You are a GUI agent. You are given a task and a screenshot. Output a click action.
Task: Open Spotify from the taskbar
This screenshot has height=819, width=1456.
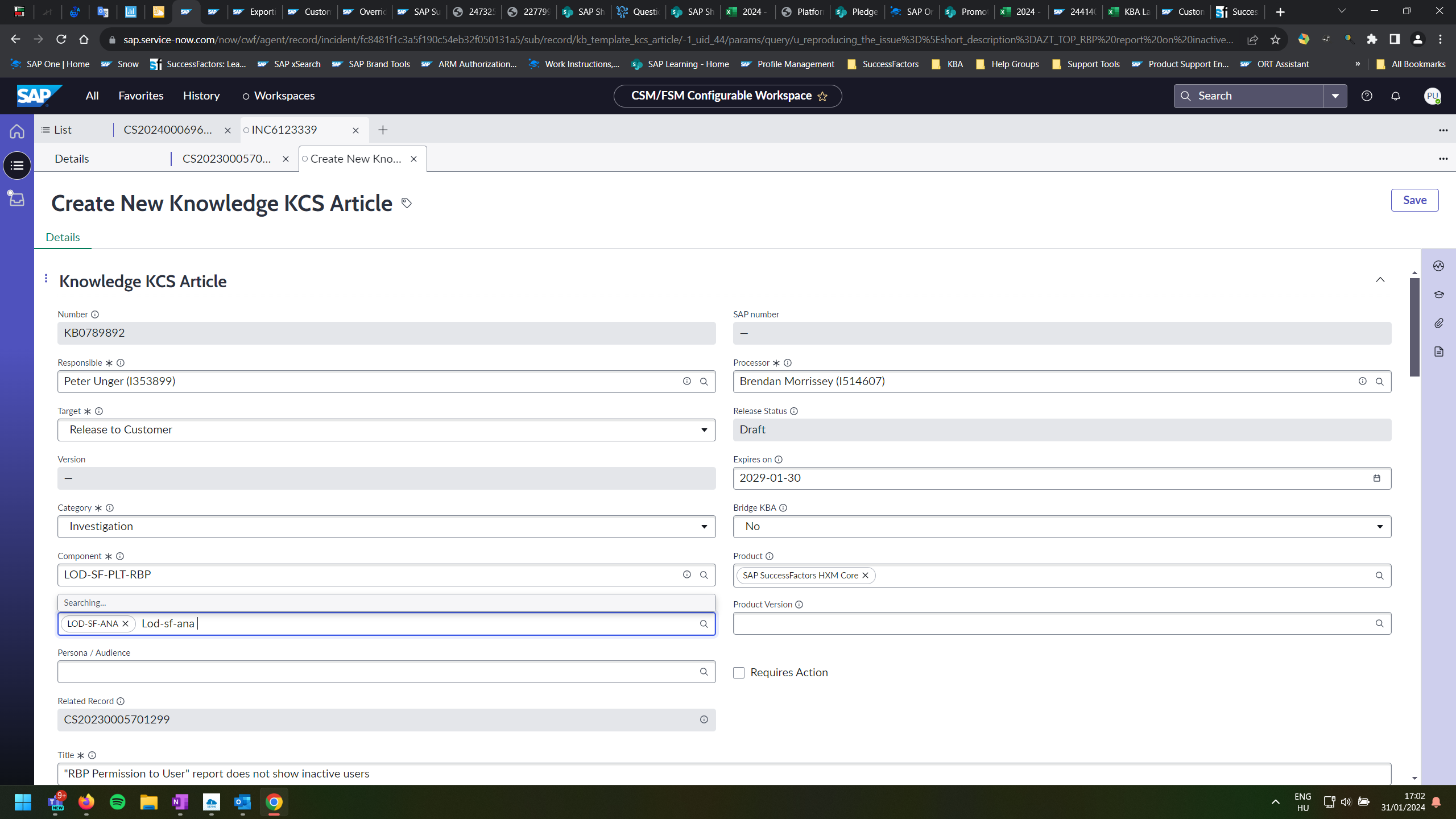click(x=118, y=803)
